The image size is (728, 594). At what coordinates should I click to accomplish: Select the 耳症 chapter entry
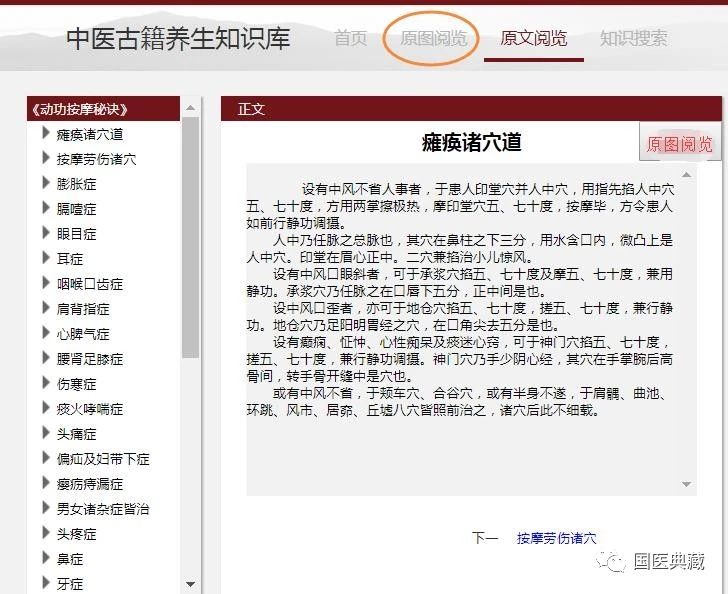pos(70,259)
